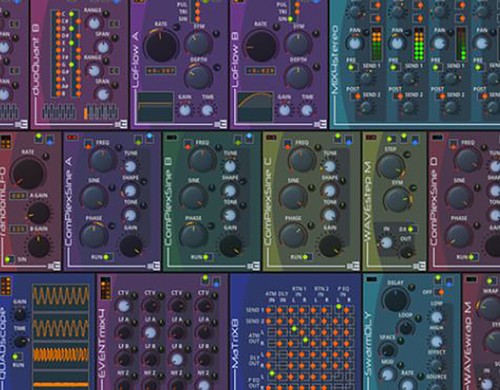The width and height of the screenshot is (500, 390).
Task: Click the GAIN knob on QUADscope
Action: 20,314
